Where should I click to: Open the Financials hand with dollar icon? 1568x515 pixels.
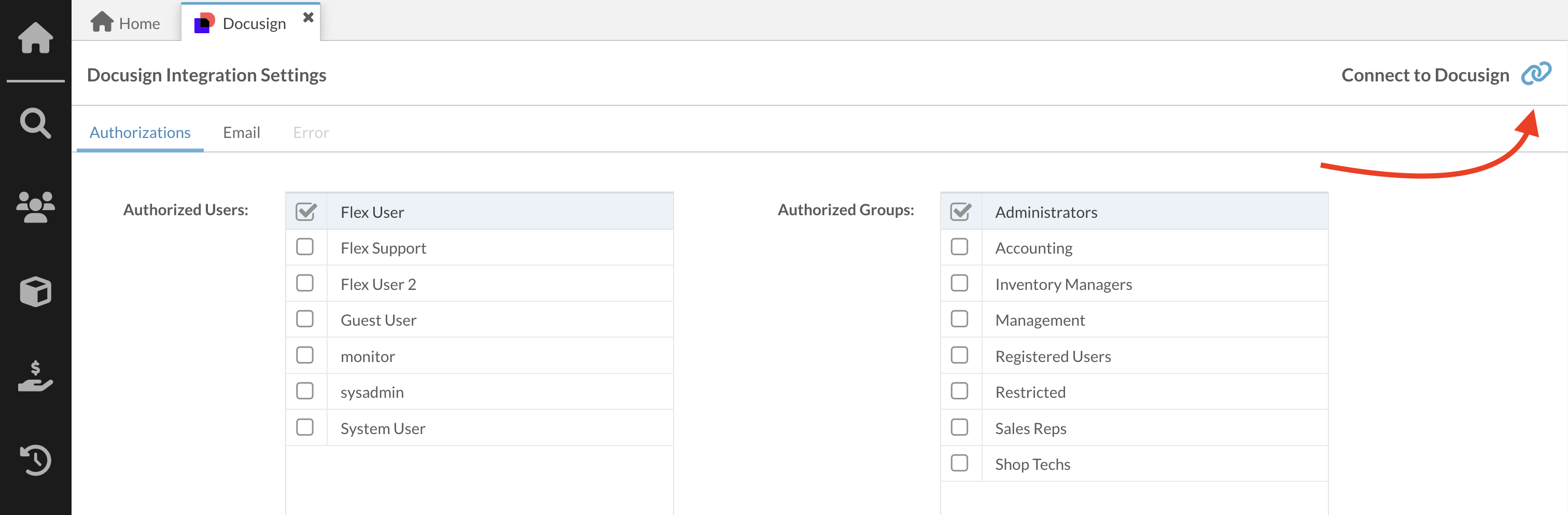coord(35,375)
